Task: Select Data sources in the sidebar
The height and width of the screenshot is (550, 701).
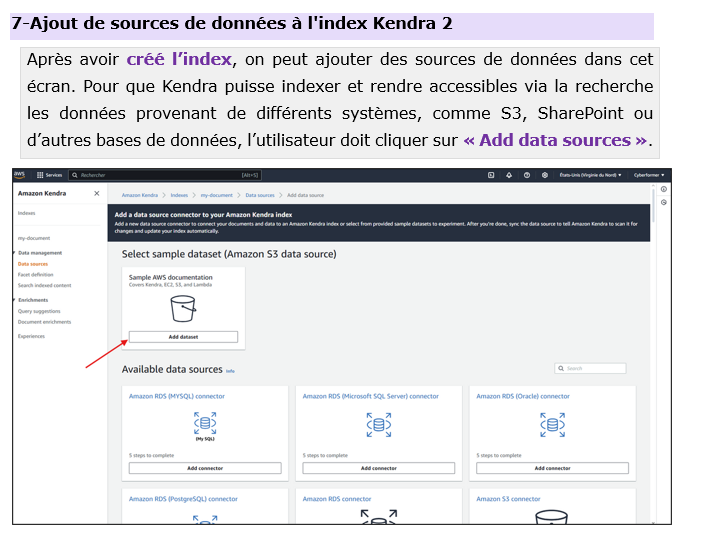Action: [x=33, y=264]
